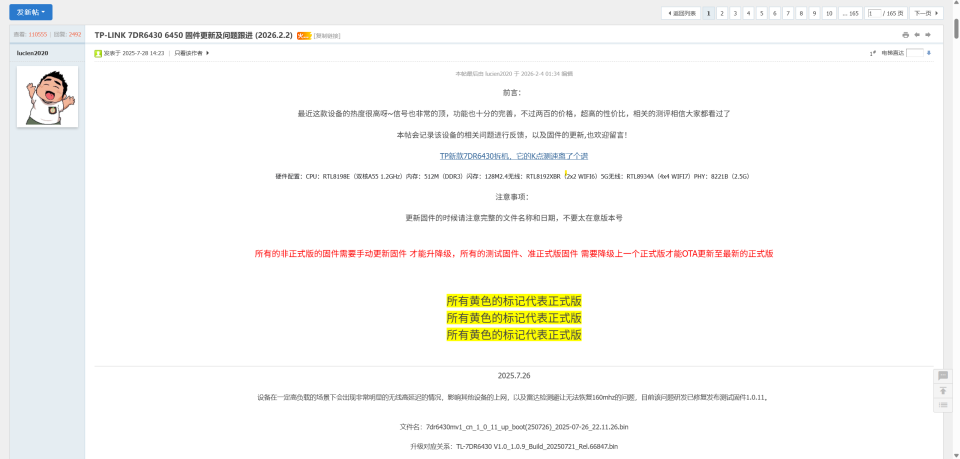
Task: Click the view count 110555
Action: pos(37,35)
